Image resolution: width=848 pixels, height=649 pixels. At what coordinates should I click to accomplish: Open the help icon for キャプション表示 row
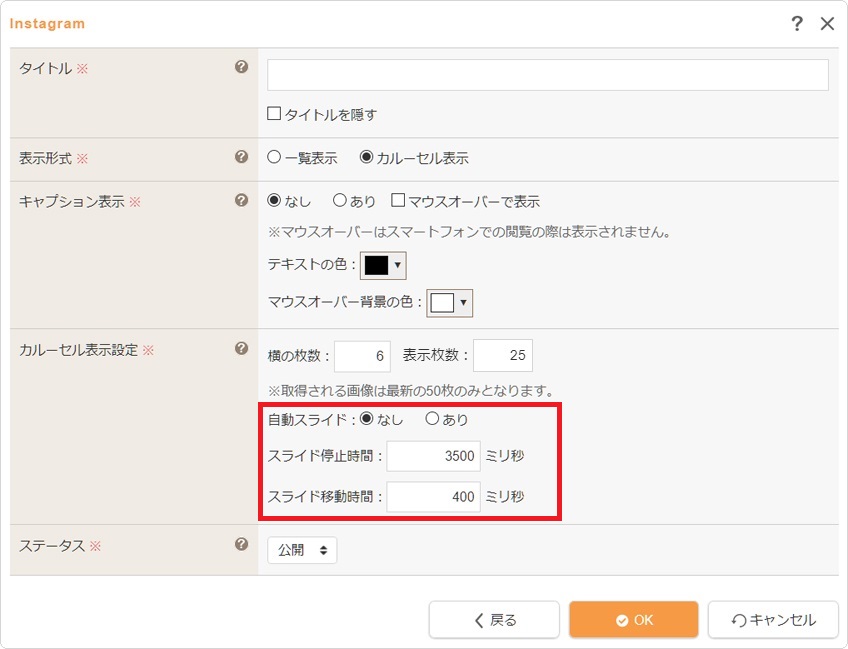coord(241,200)
